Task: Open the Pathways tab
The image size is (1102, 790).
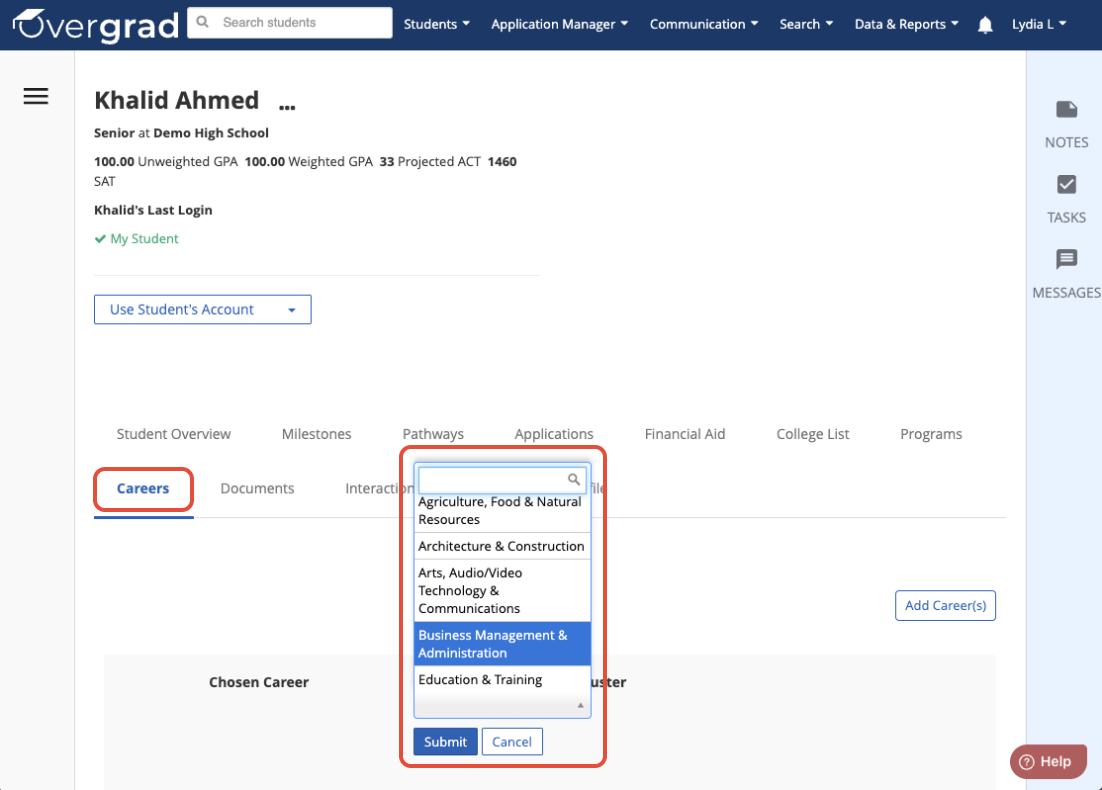Action: tap(433, 434)
